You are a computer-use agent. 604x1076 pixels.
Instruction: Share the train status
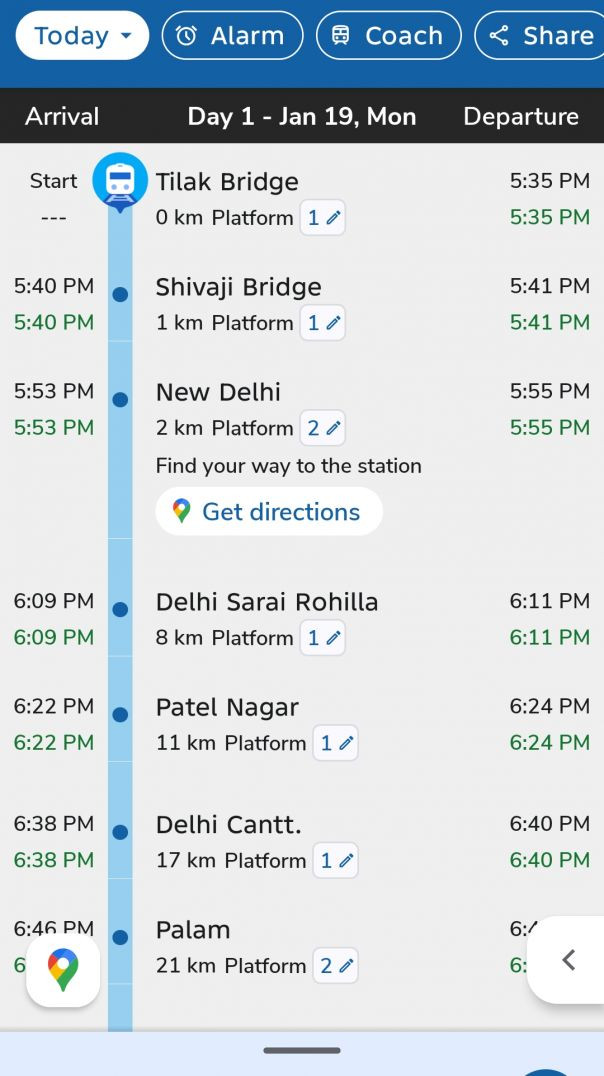coord(540,36)
